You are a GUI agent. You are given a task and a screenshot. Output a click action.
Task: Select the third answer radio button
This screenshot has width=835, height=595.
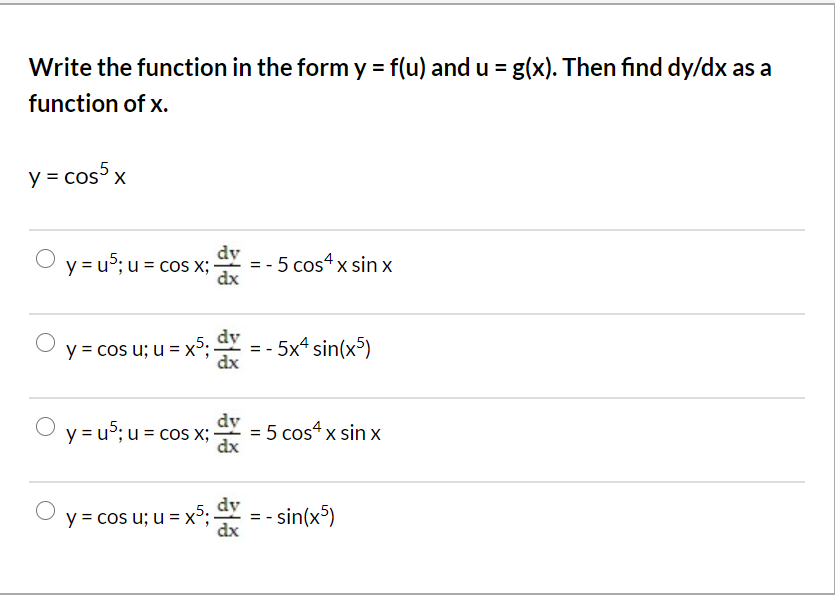click(45, 425)
